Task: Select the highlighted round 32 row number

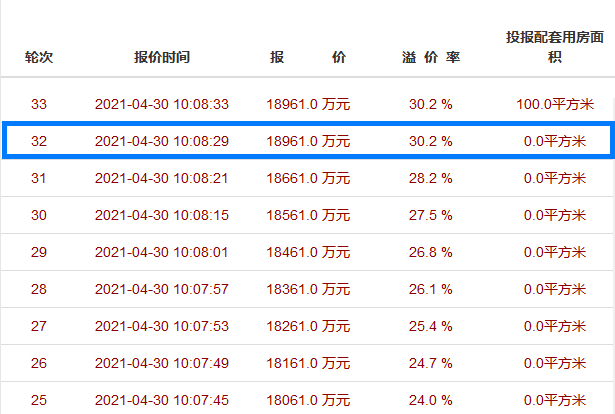Action: (39, 141)
